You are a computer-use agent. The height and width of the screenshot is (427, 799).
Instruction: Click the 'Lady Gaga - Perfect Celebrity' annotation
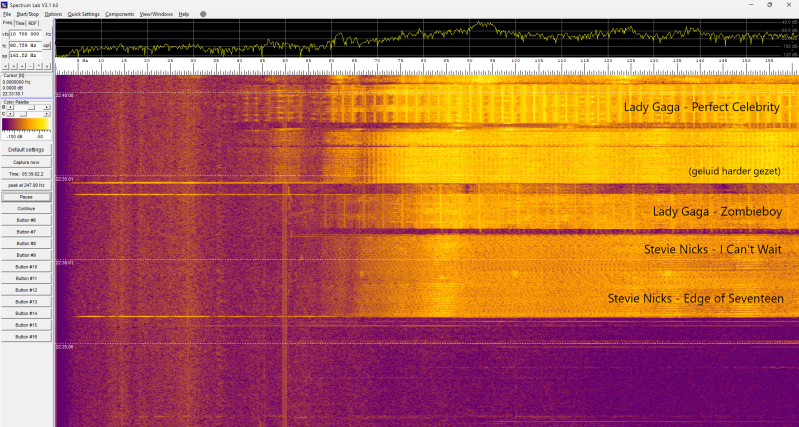click(x=702, y=107)
